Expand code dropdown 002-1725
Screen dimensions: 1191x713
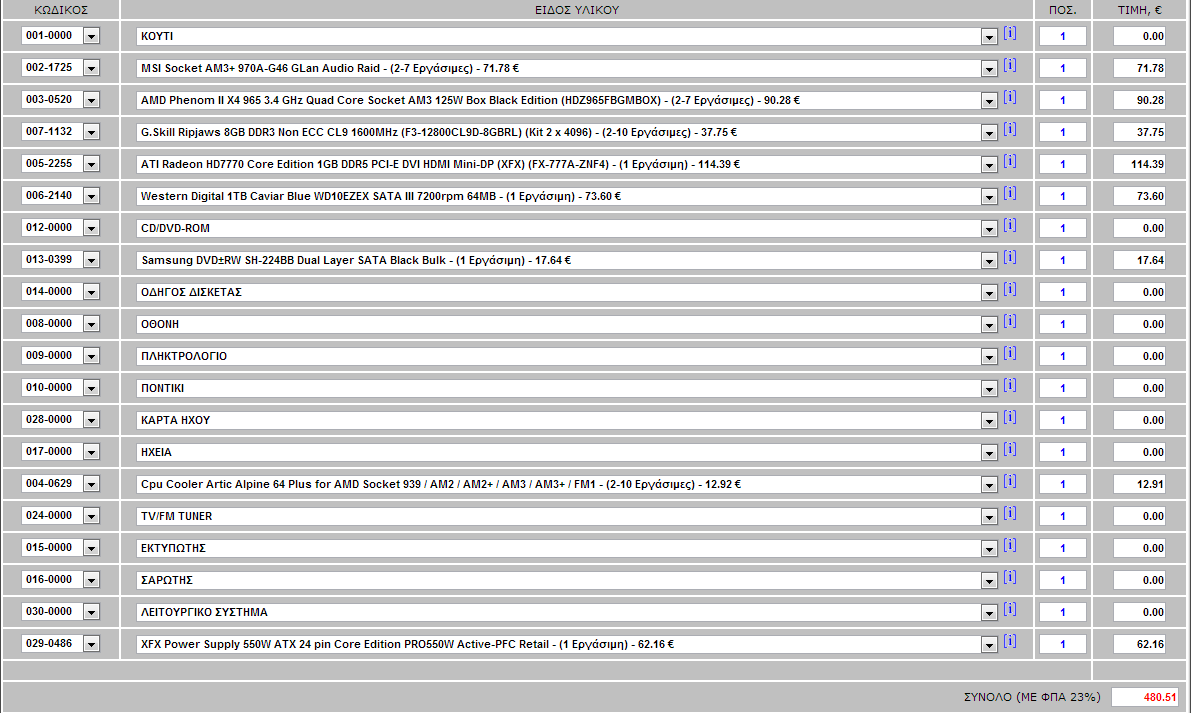click(91, 68)
